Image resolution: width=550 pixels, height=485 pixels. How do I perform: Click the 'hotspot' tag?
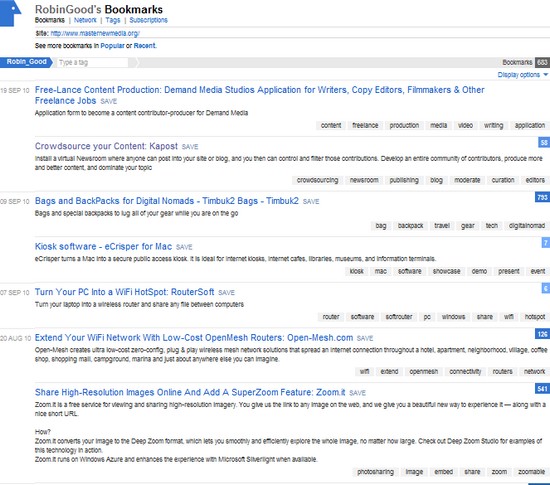(535, 317)
